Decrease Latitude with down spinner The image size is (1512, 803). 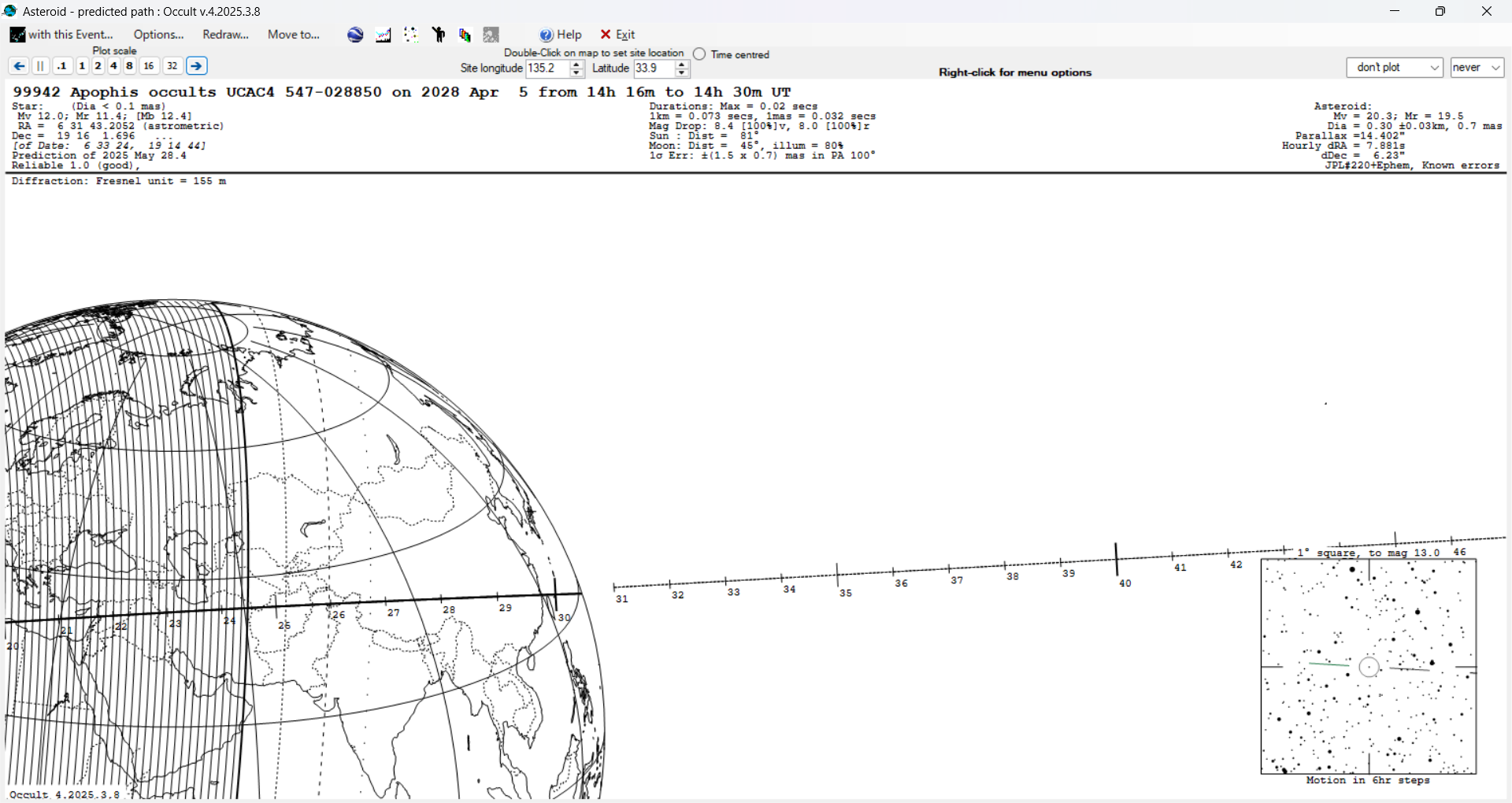[x=683, y=73]
